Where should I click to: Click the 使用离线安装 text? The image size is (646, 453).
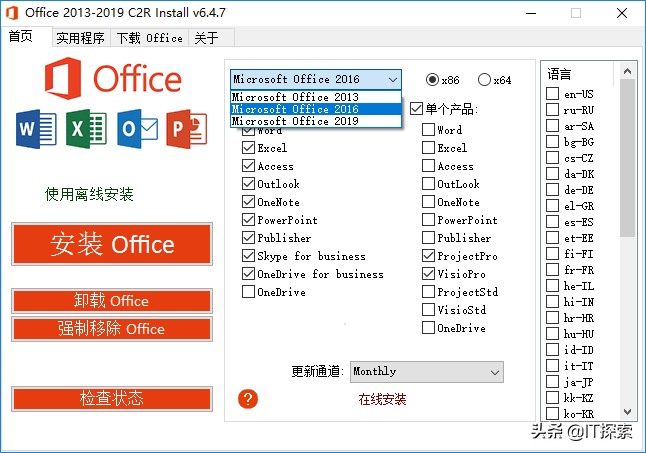pos(89,194)
